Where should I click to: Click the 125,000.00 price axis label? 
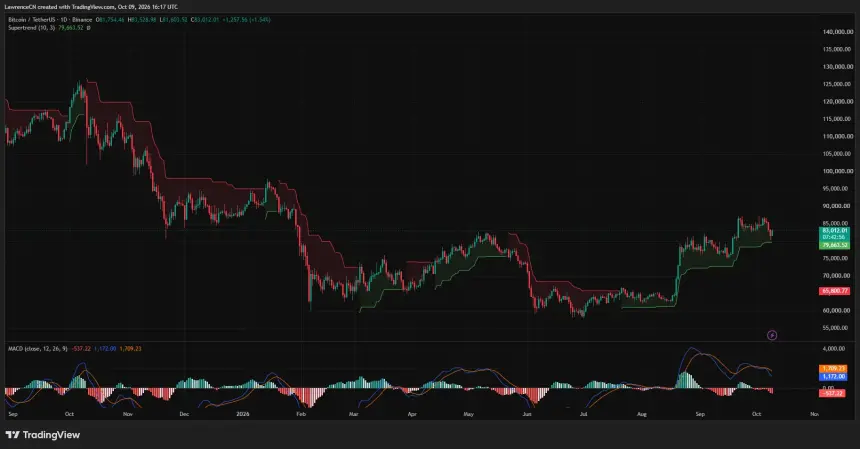click(838, 84)
